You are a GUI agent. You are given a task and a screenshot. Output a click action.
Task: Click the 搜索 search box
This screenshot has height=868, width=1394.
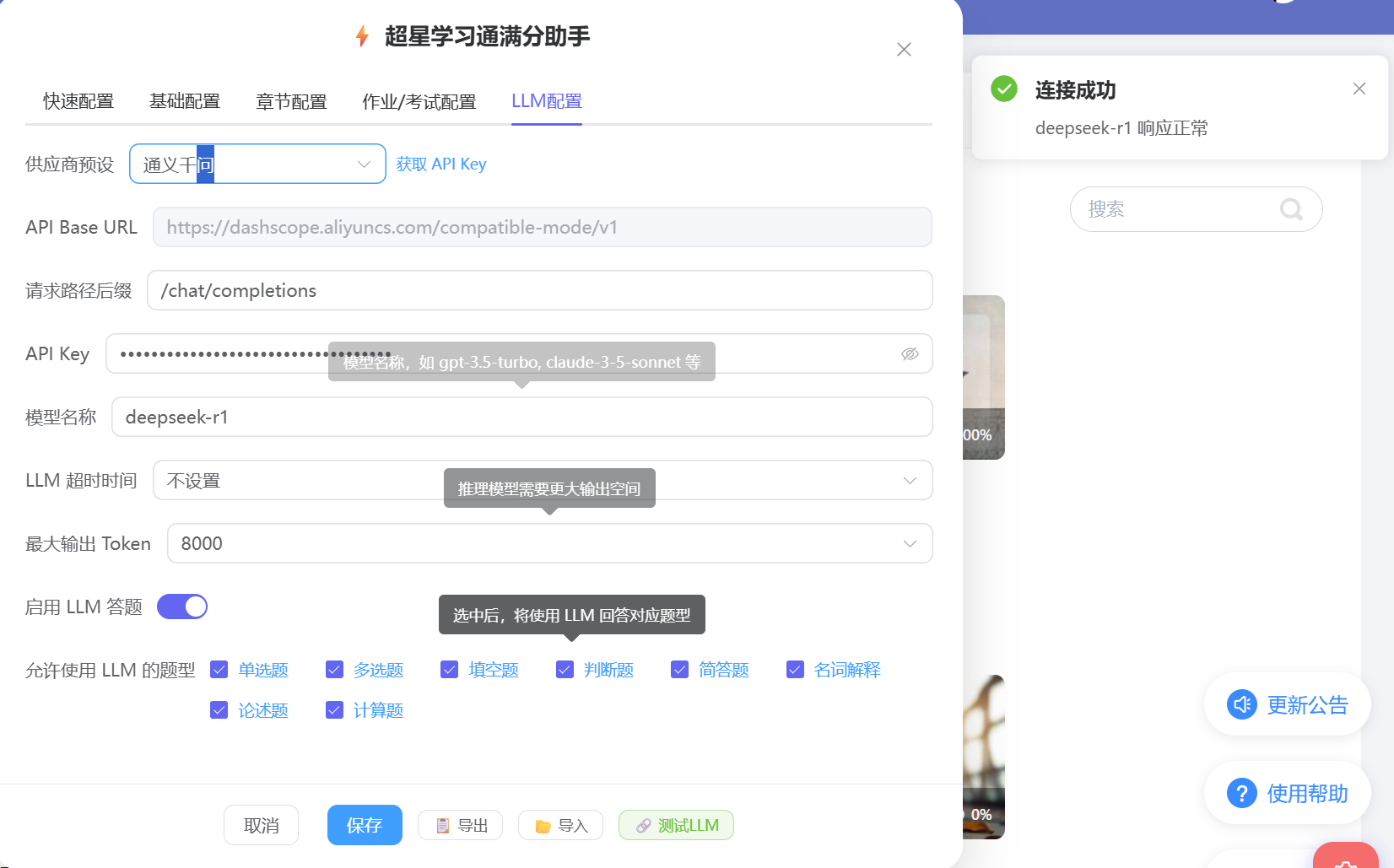tap(1196, 209)
